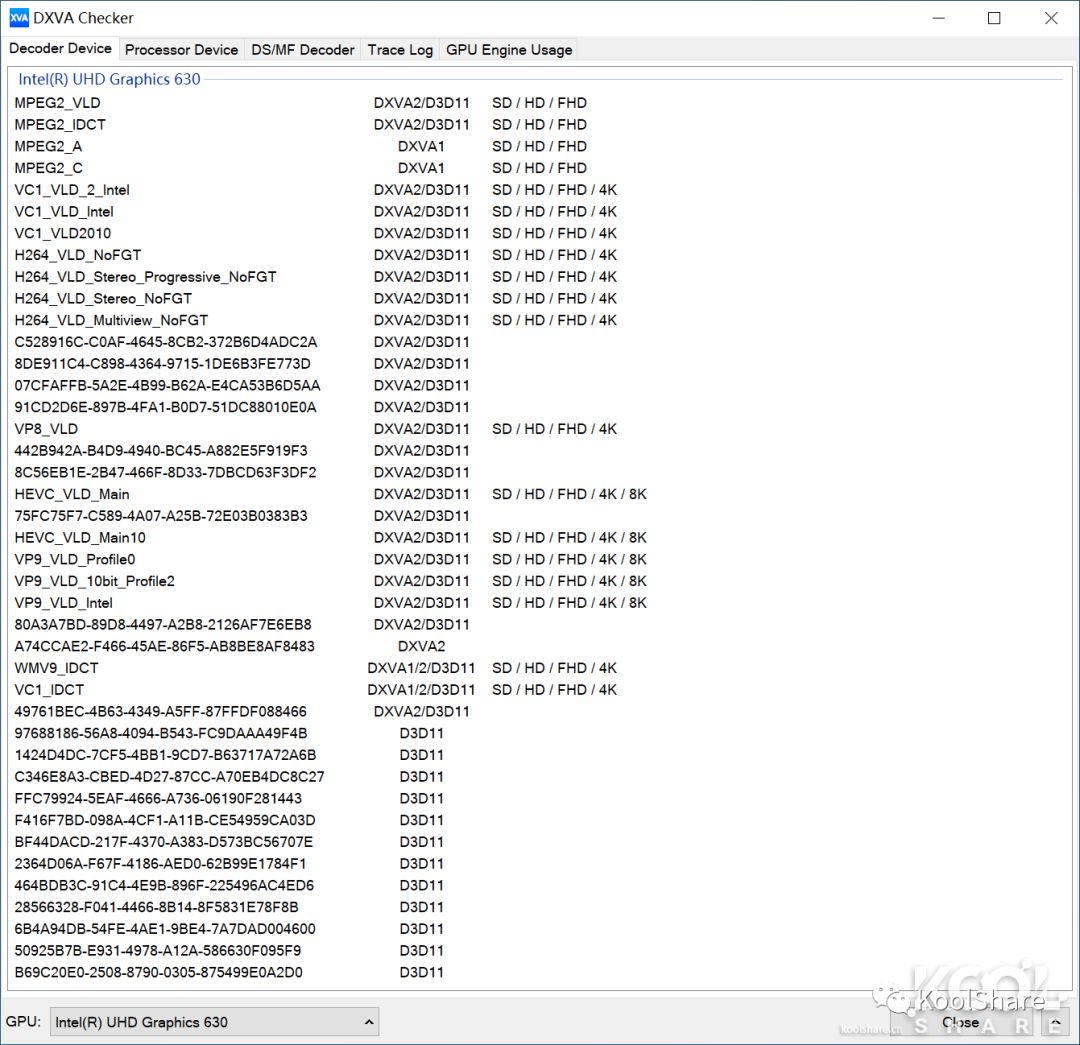Screen dimensions: 1080x1045
Task: Click DXVA1/2/D3D11 value in WMV9_IDCT row
Action: pos(421,668)
